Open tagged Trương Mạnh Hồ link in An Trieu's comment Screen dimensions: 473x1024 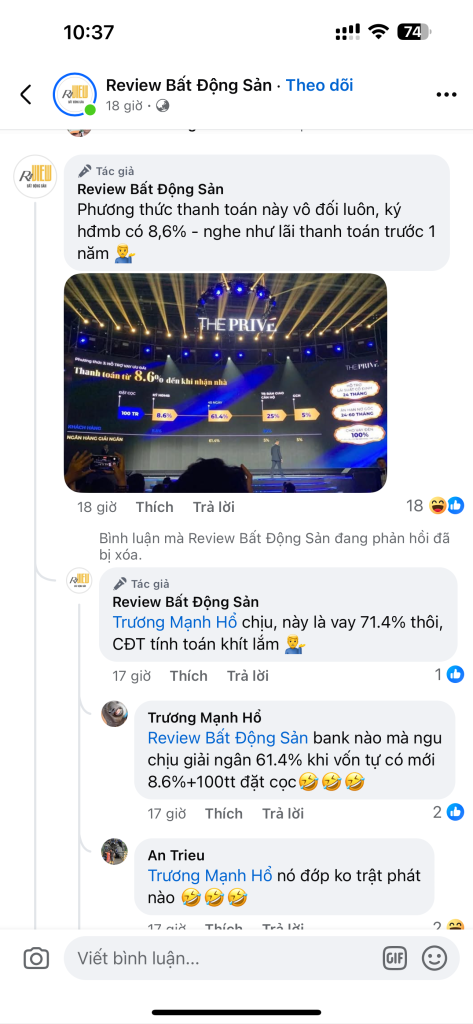point(210,876)
